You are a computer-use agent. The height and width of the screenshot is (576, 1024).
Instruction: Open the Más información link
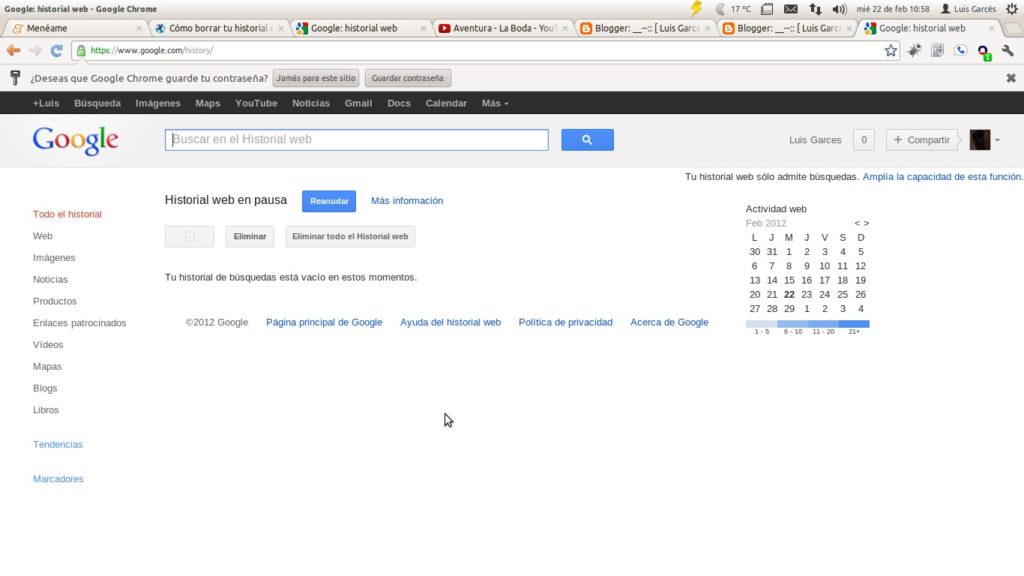click(x=407, y=201)
